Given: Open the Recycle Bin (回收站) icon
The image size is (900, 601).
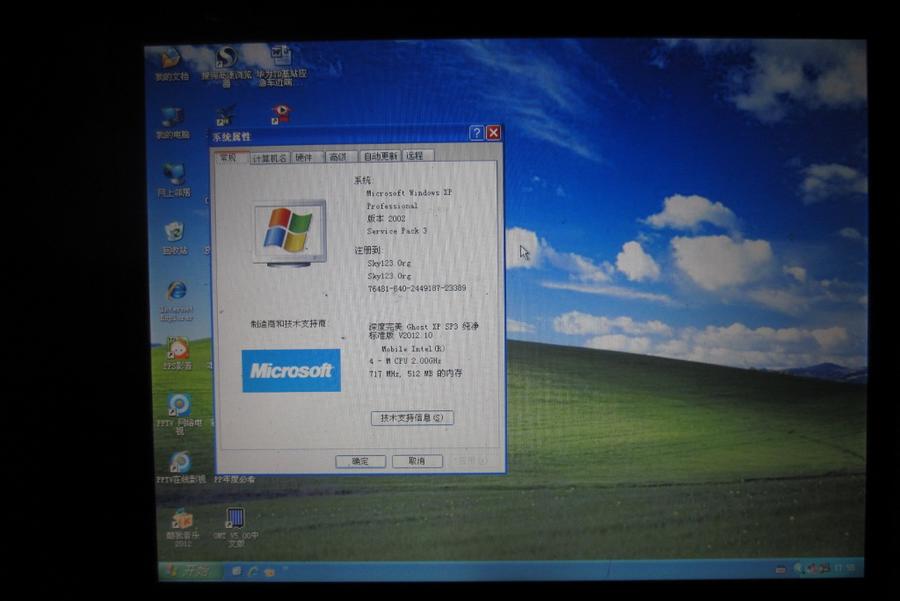Looking at the screenshot, I should (x=174, y=238).
